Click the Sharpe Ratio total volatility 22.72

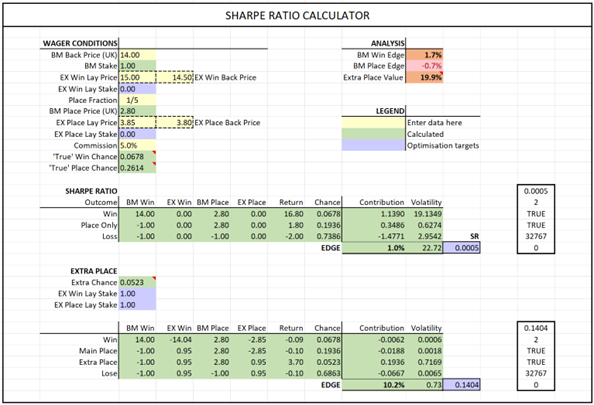[x=424, y=248]
